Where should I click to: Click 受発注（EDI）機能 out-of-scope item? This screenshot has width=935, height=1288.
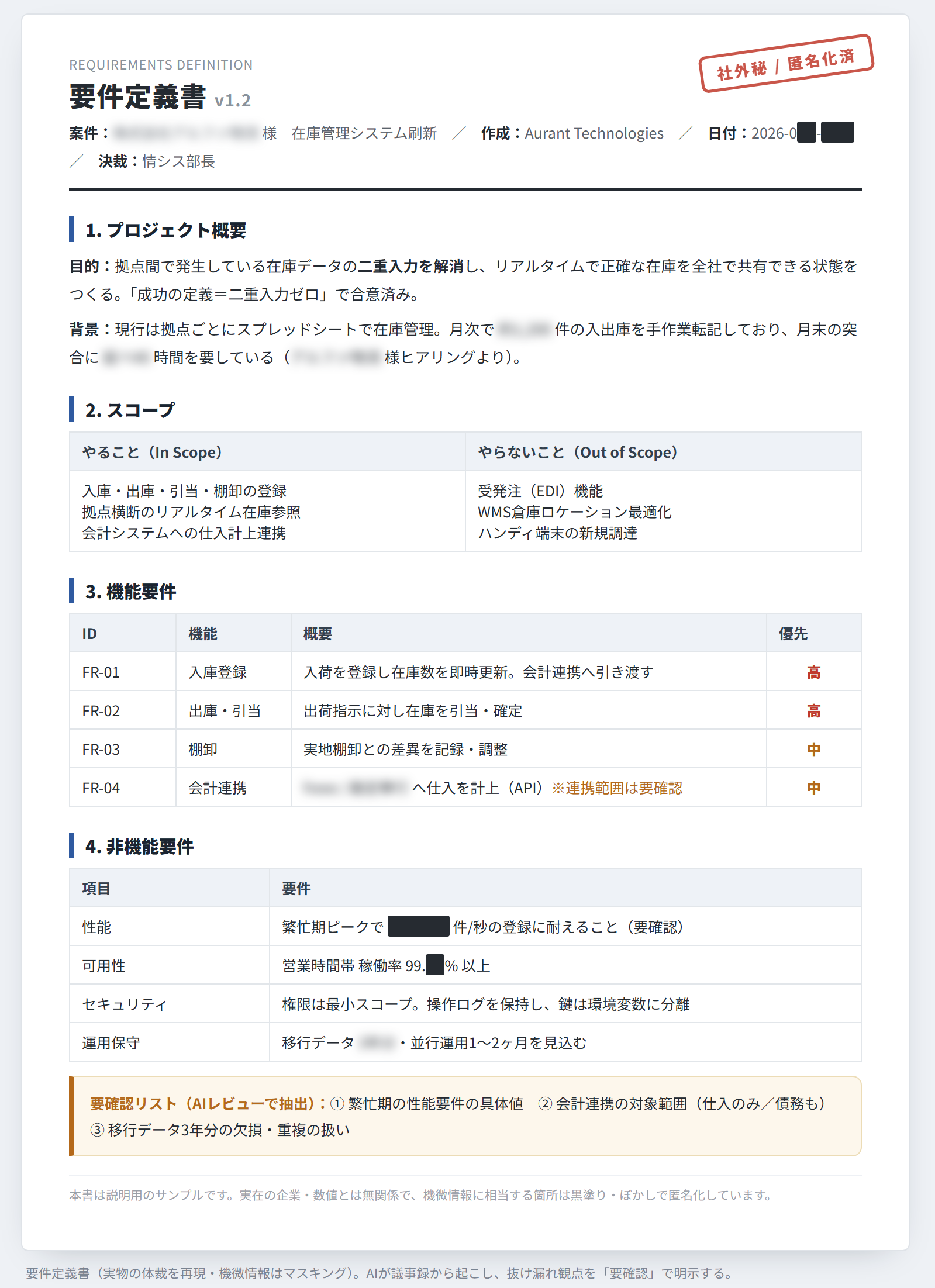(x=540, y=491)
